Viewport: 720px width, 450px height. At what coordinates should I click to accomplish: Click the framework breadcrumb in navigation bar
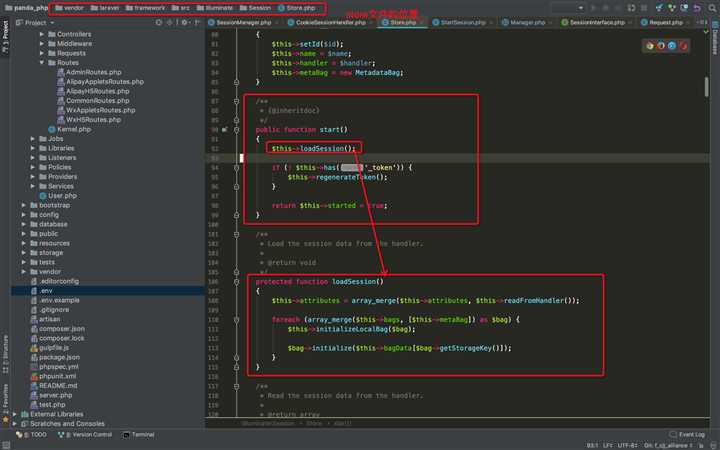145,8
